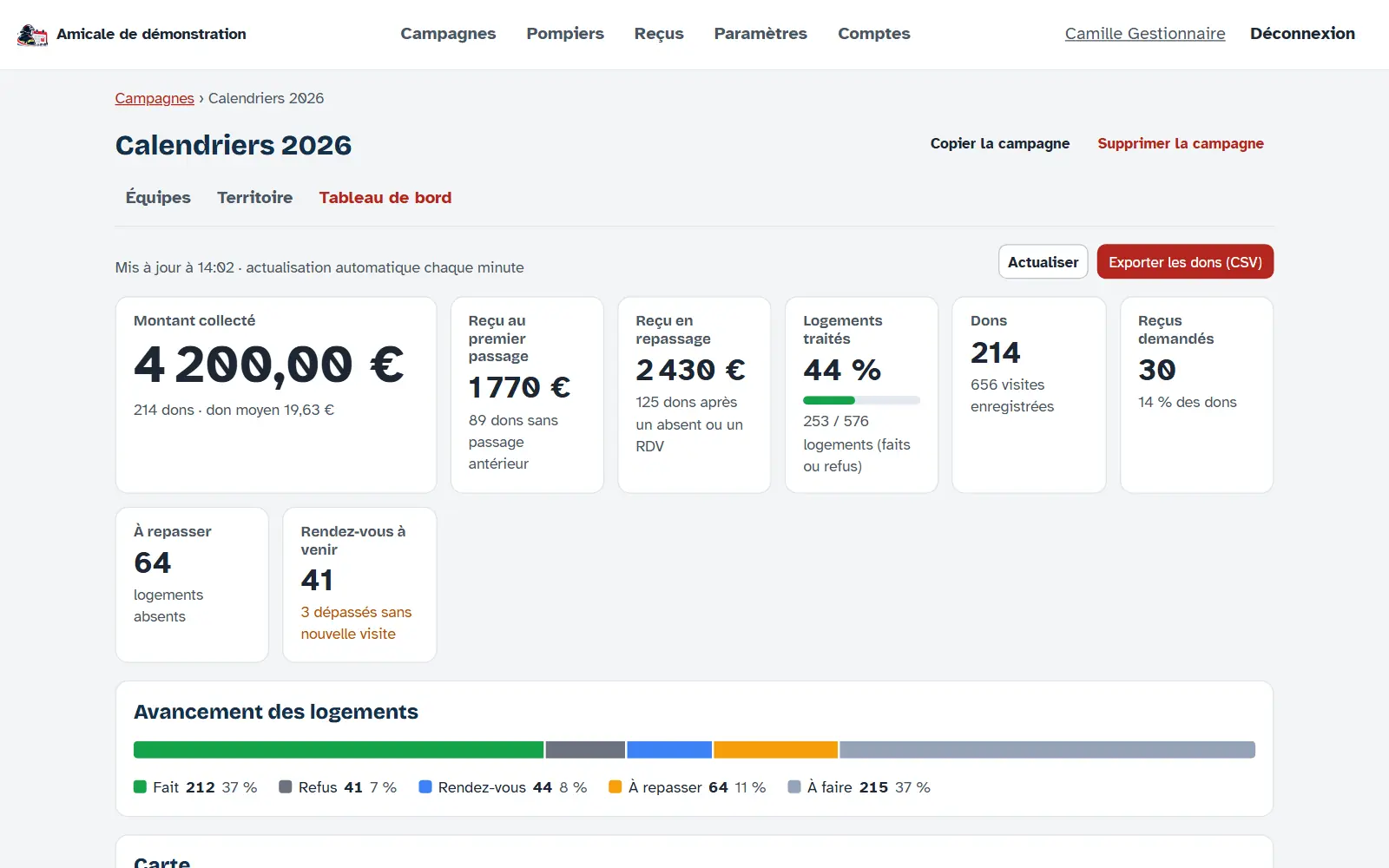Image resolution: width=1389 pixels, height=868 pixels.
Task: Go to the Pompiers section
Action: pyautogui.click(x=565, y=34)
